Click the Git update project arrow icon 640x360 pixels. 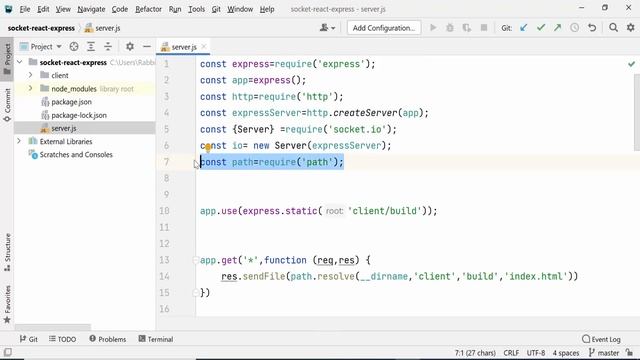point(523,28)
